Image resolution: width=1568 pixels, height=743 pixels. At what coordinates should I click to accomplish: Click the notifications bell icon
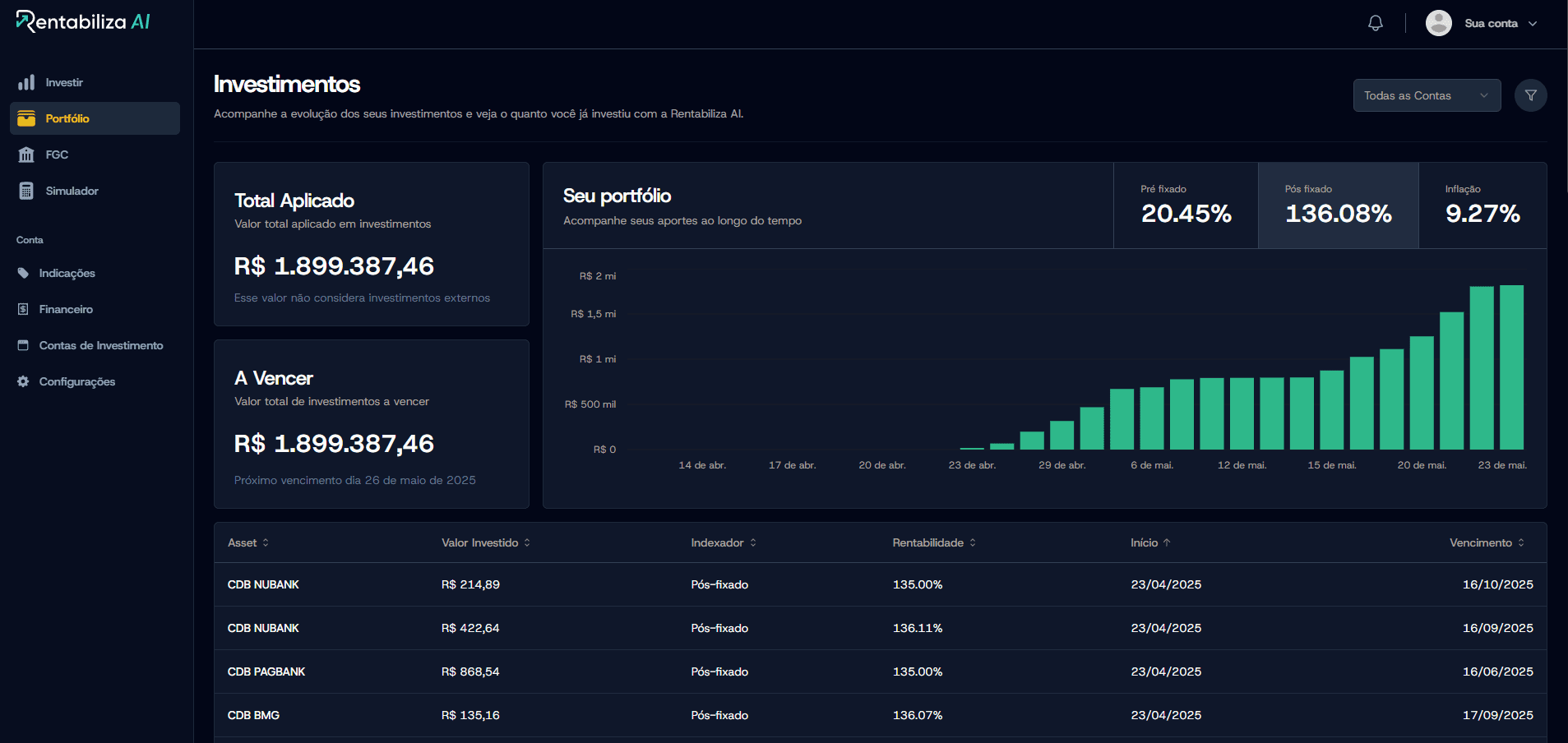click(x=1374, y=22)
